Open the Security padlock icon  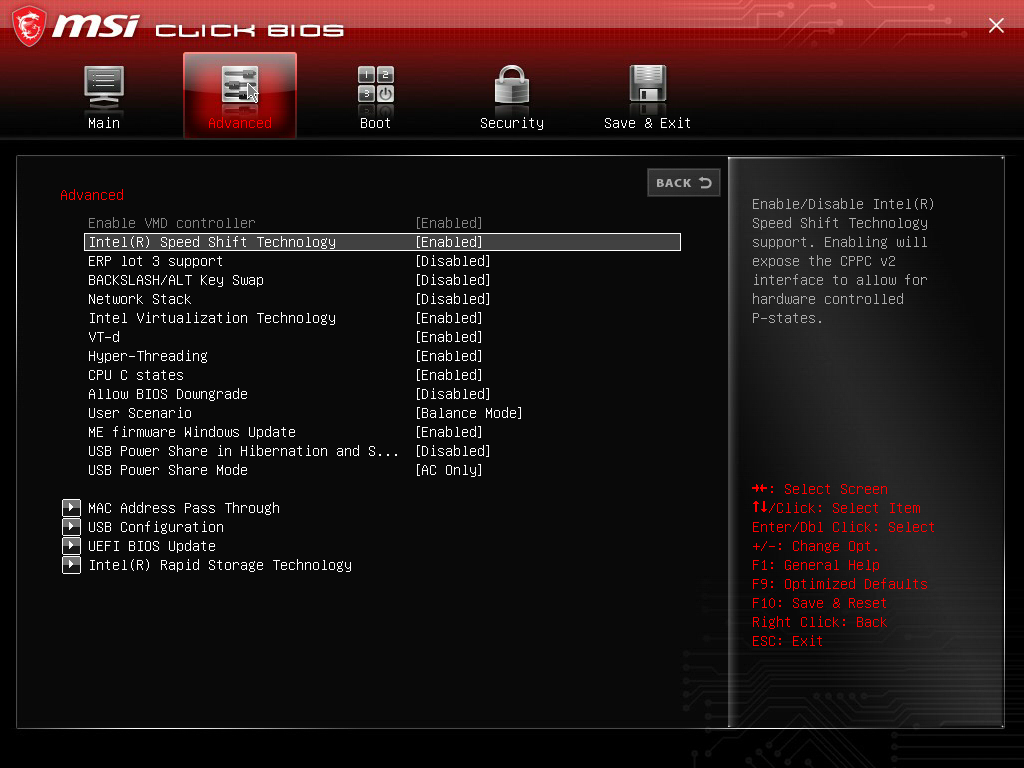(x=511, y=85)
